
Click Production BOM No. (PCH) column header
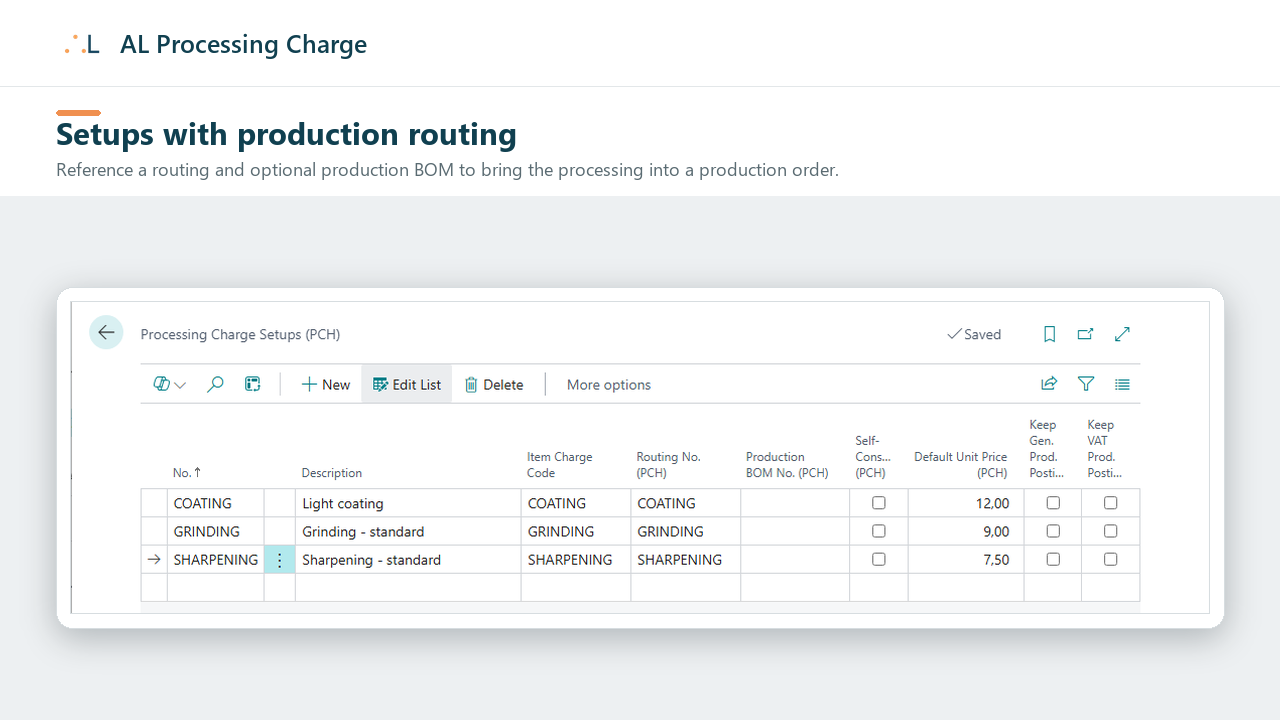pyautogui.click(x=787, y=465)
